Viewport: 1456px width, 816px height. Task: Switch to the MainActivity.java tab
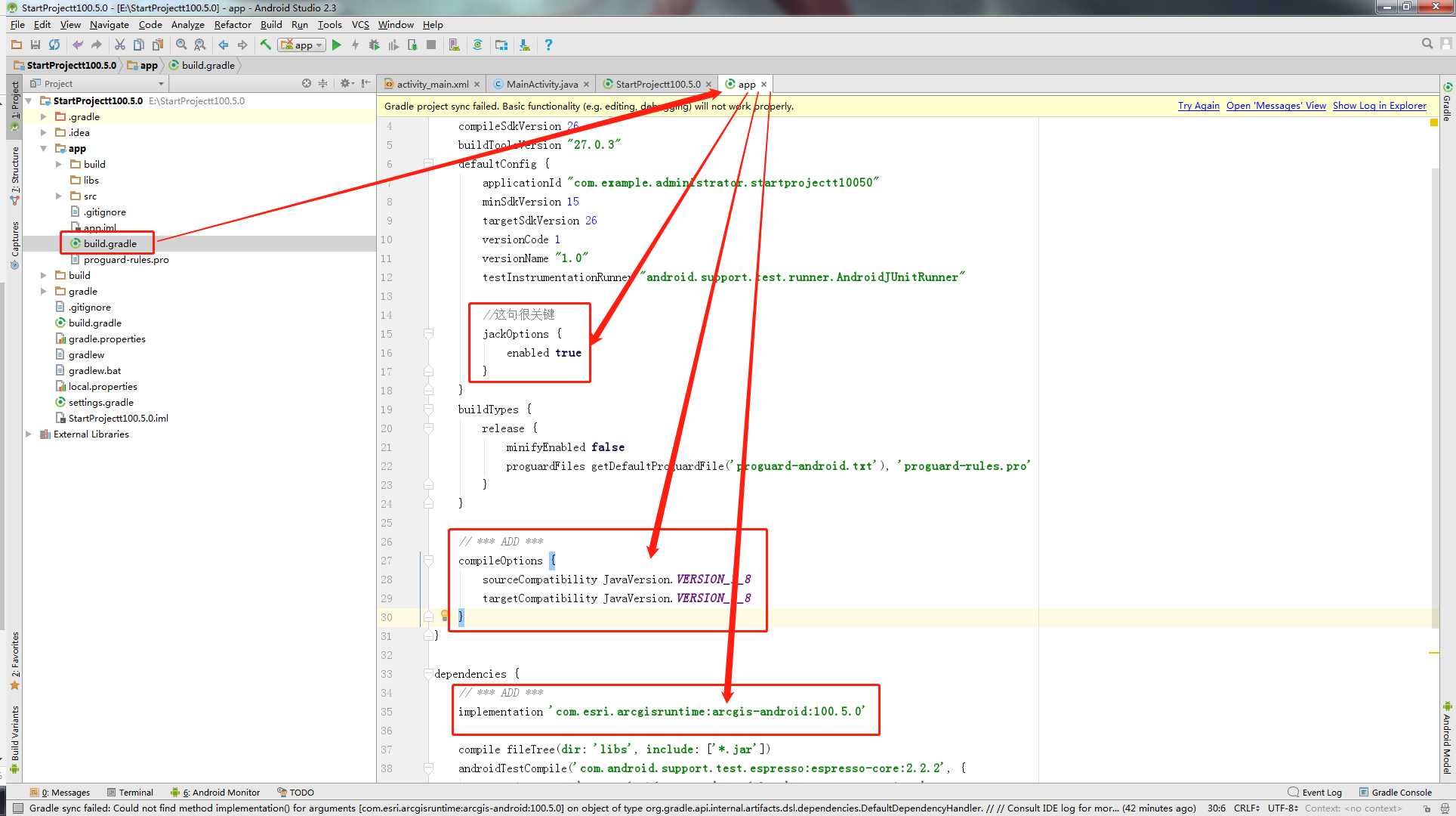542,84
